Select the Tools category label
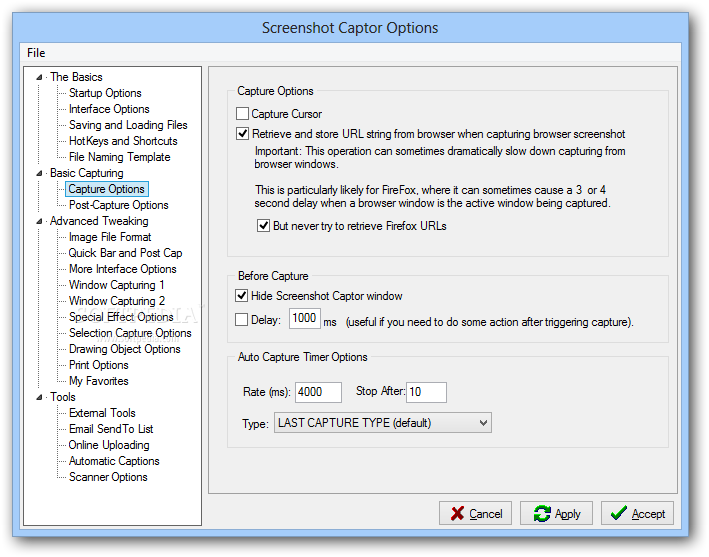 pyautogui.click(x=62, y=397)
